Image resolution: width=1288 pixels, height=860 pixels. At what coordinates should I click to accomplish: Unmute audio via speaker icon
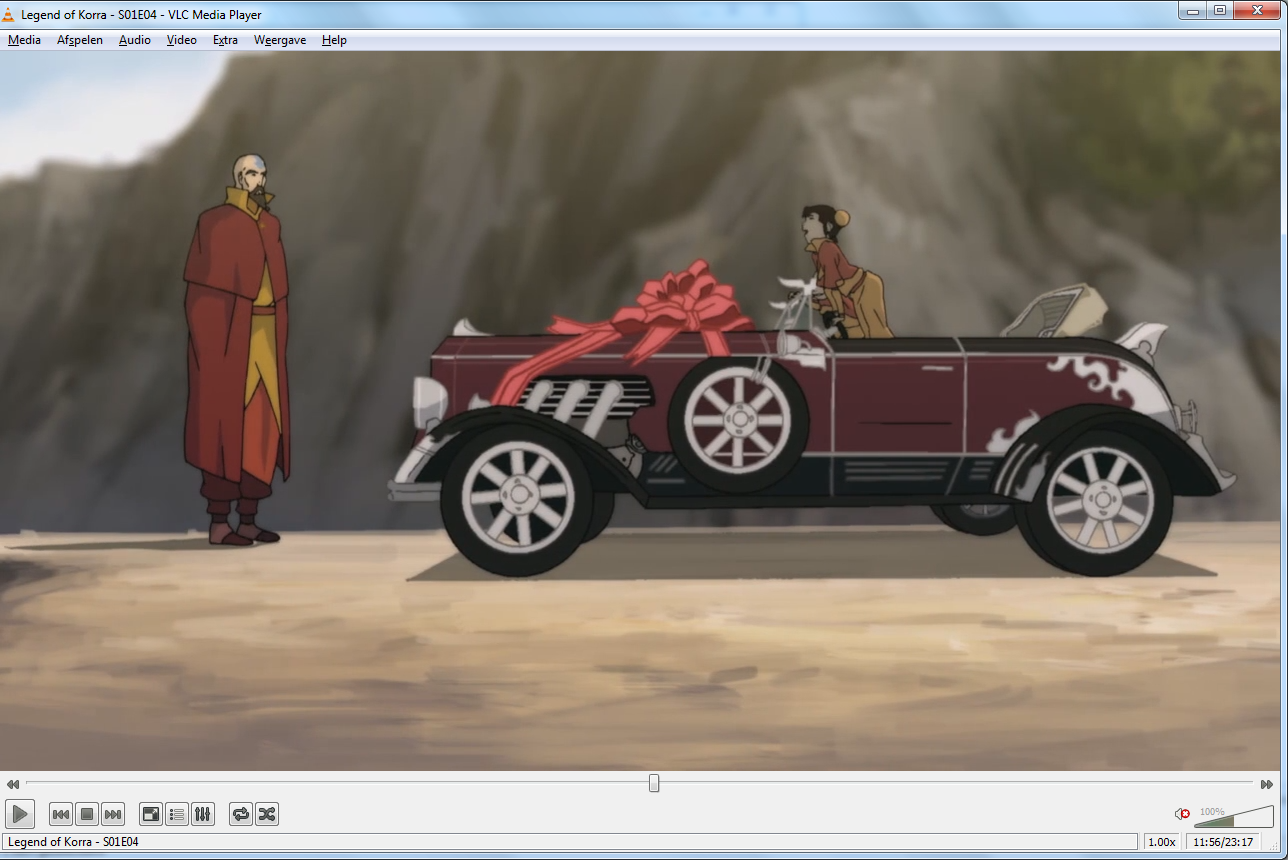coord(1182,814)
